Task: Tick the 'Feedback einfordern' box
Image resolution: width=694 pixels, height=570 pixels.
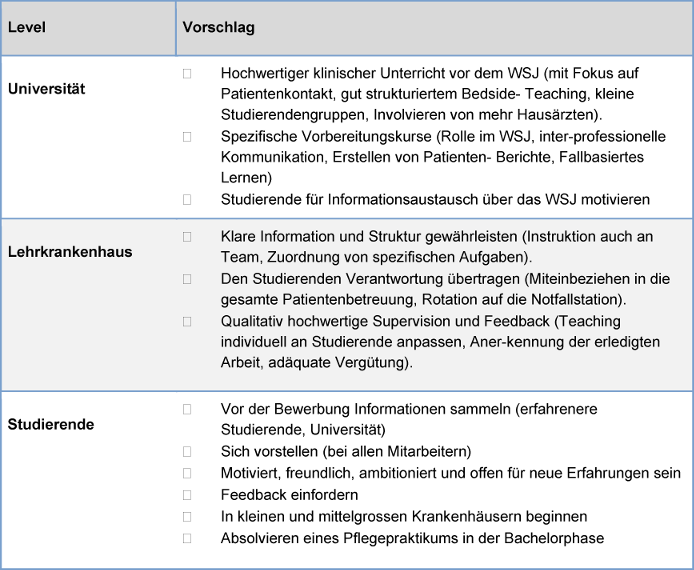Action: point(187,495)
